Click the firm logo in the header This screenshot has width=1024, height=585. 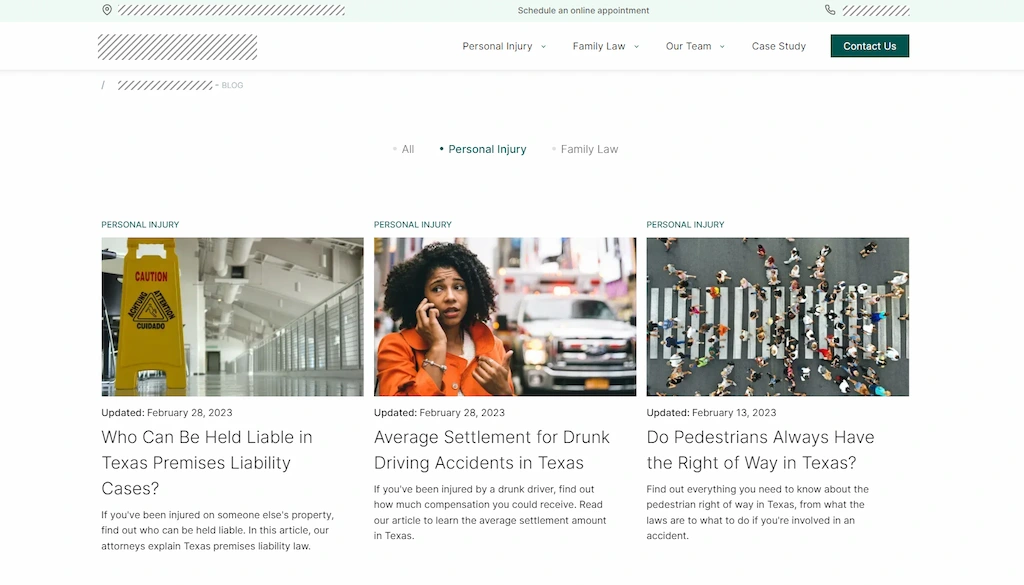177,46
